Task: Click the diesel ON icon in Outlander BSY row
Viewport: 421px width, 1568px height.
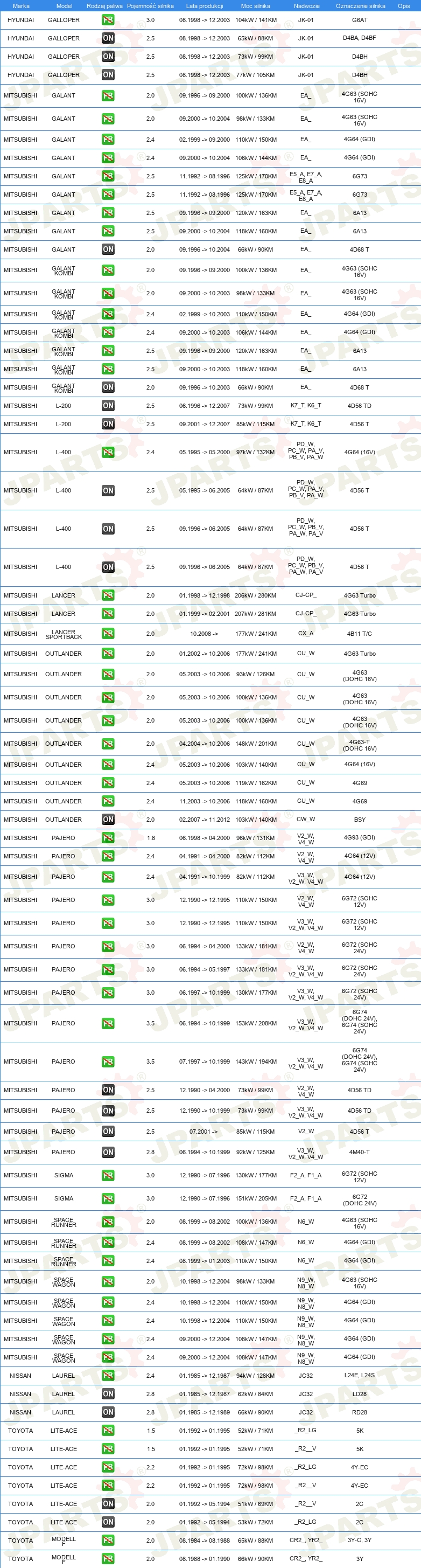Action: 108,820
